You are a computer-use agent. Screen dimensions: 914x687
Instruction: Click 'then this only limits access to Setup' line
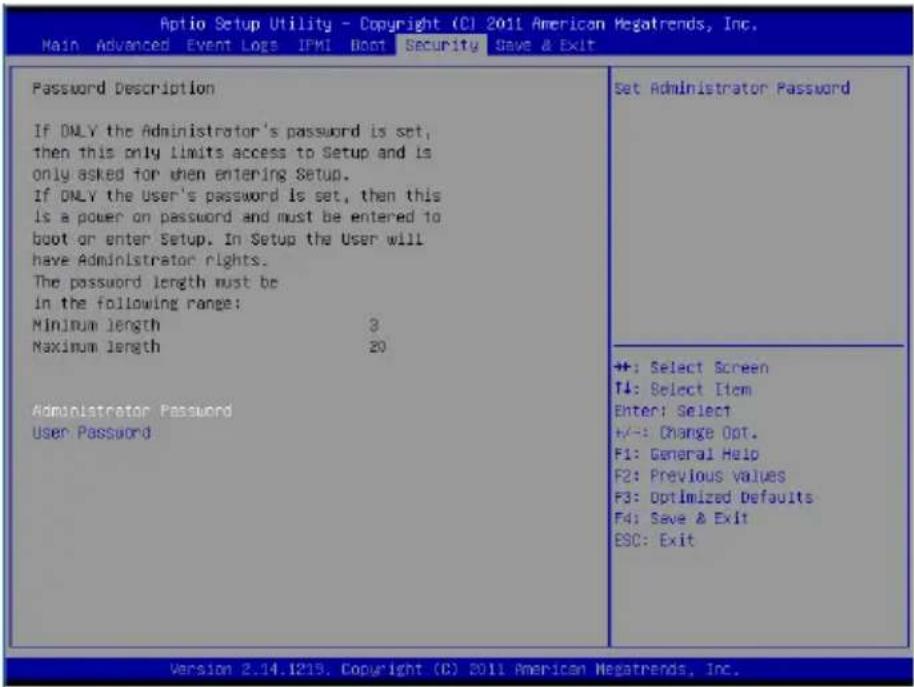[x=232, y=153]
